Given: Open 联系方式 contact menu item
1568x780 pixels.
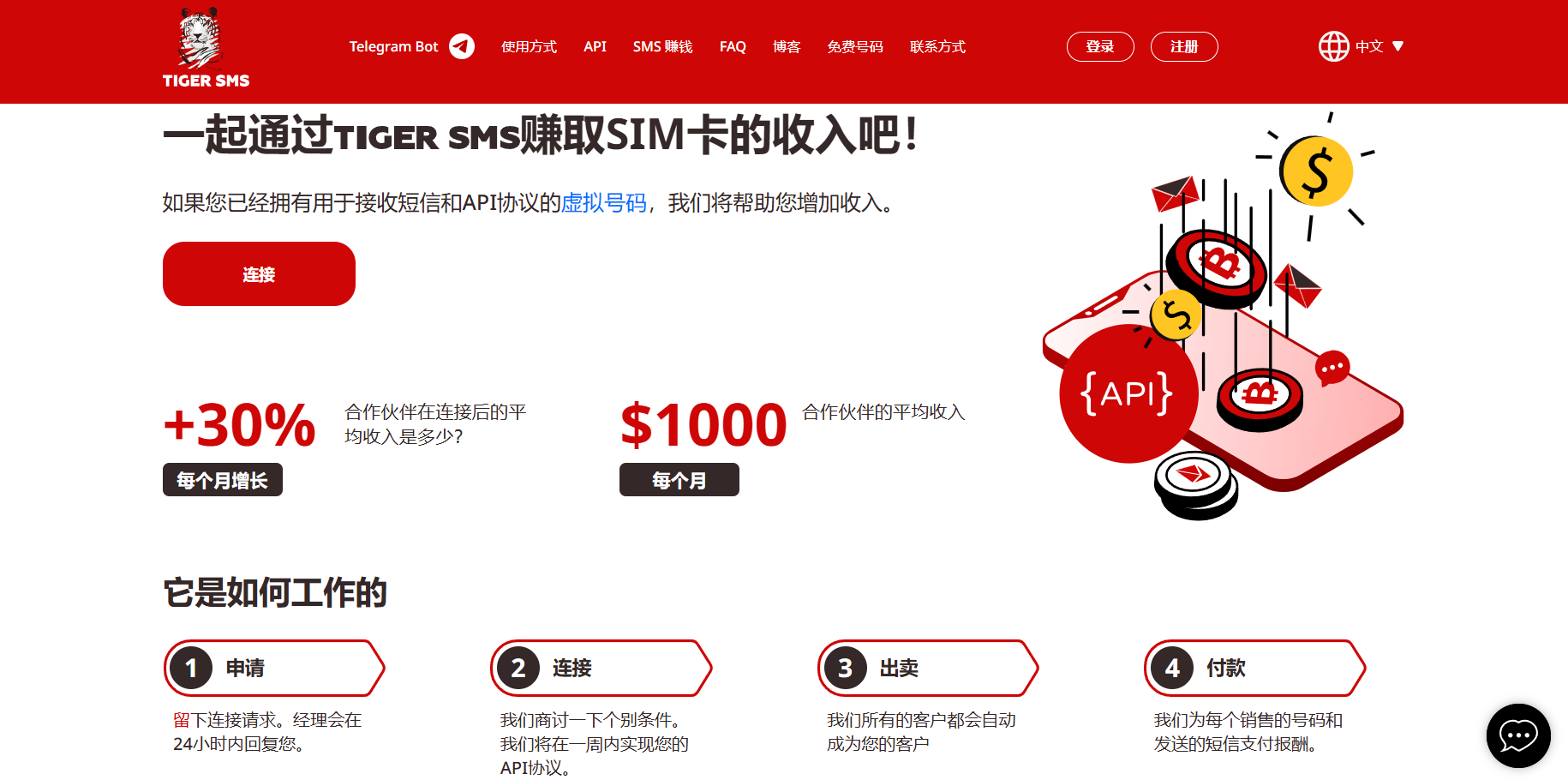Looking at the screenshot, I should point(937,46).
